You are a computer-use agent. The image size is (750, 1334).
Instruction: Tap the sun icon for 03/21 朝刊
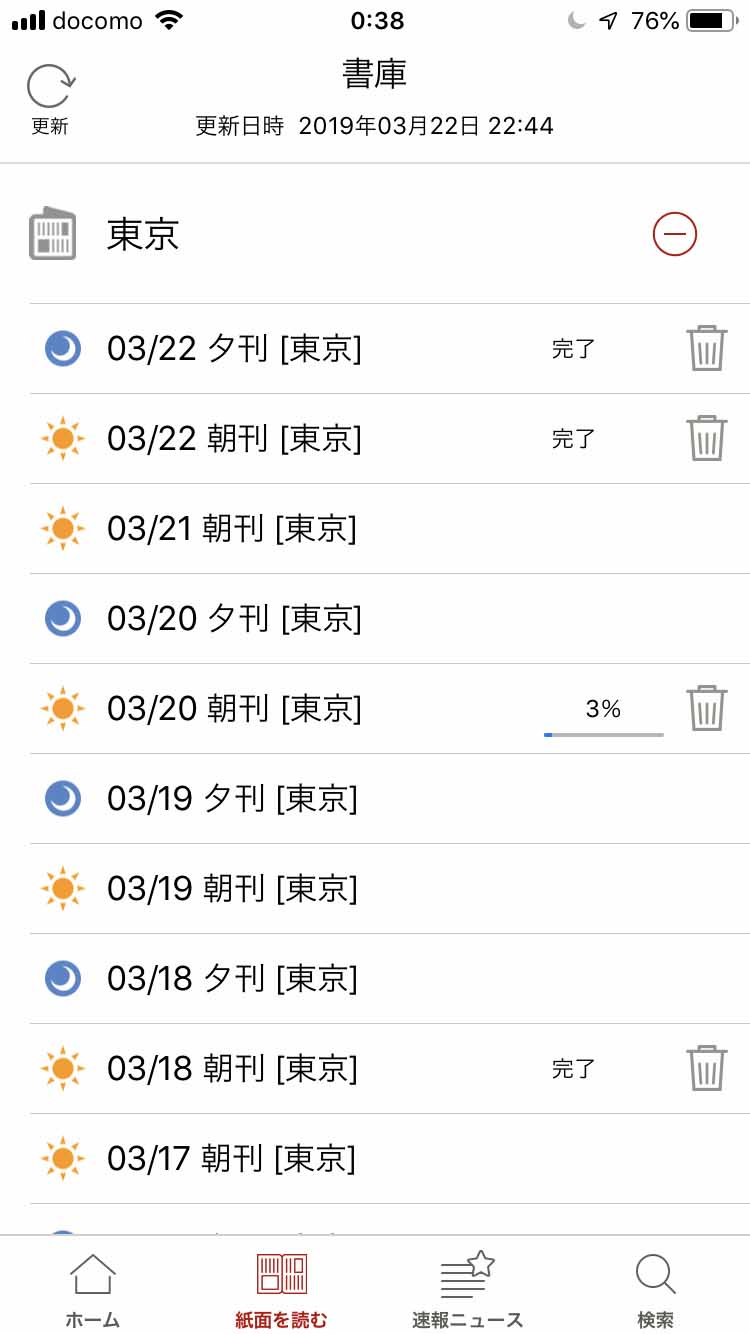tap(62, 528)
